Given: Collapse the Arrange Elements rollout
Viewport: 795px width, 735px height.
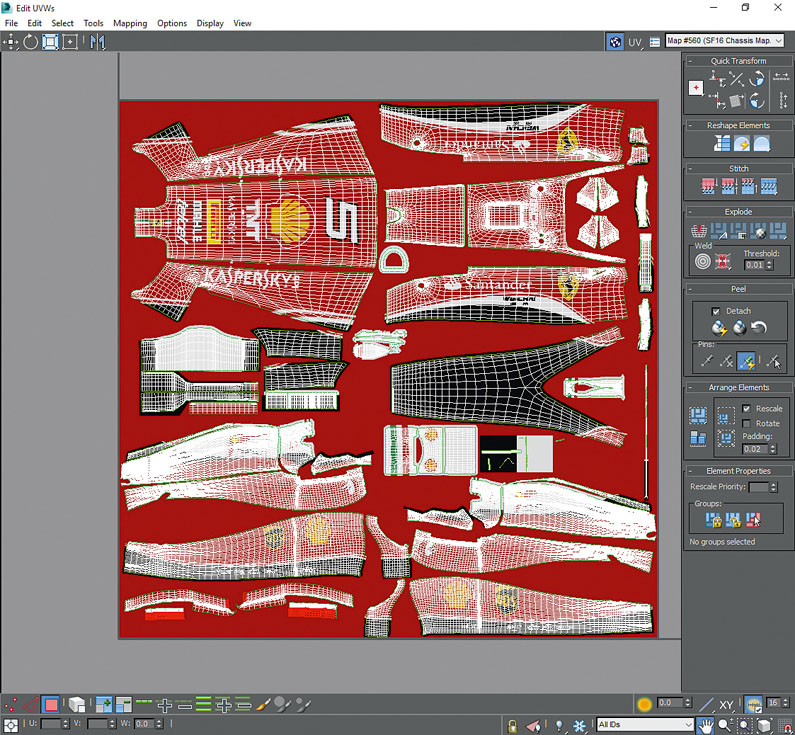Looking at the screenshot, I should 690,387.
